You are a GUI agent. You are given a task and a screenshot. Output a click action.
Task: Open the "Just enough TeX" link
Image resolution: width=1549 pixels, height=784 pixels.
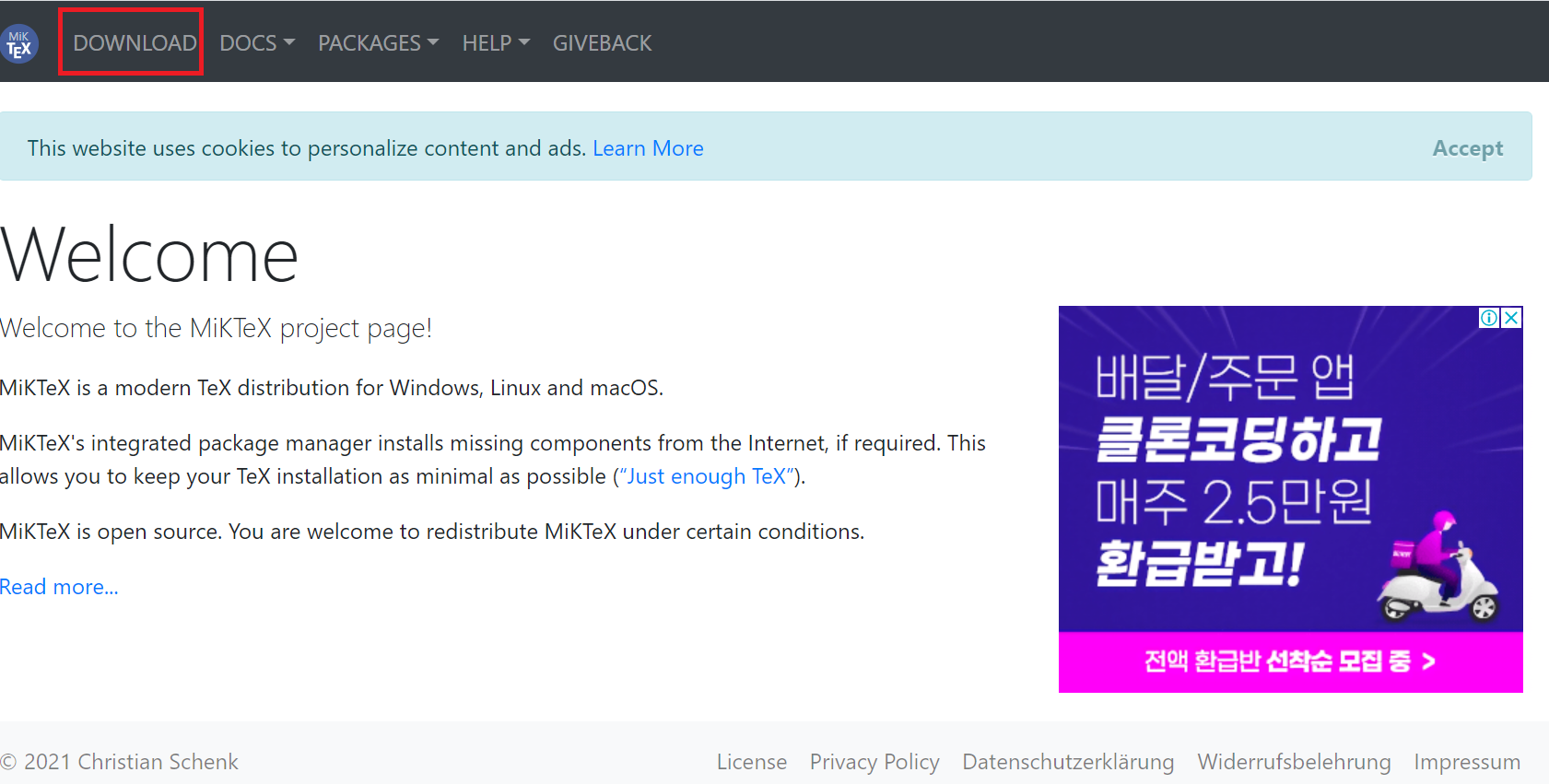pyautogui.click(x=706, y=476)
